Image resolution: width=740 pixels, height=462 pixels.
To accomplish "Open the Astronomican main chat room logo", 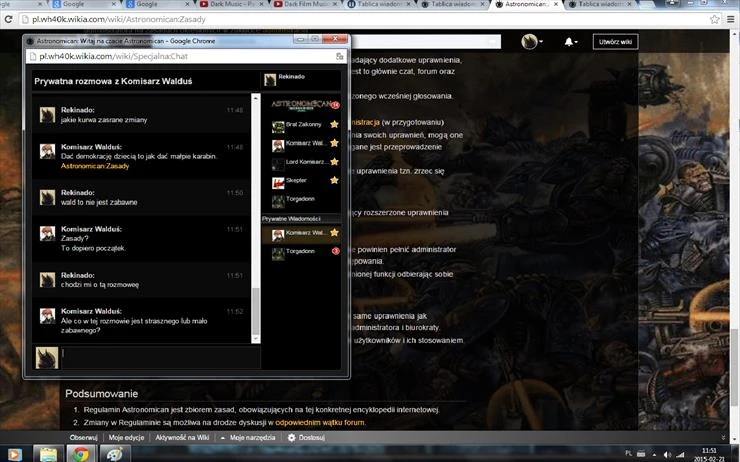I will pos(301,104).
